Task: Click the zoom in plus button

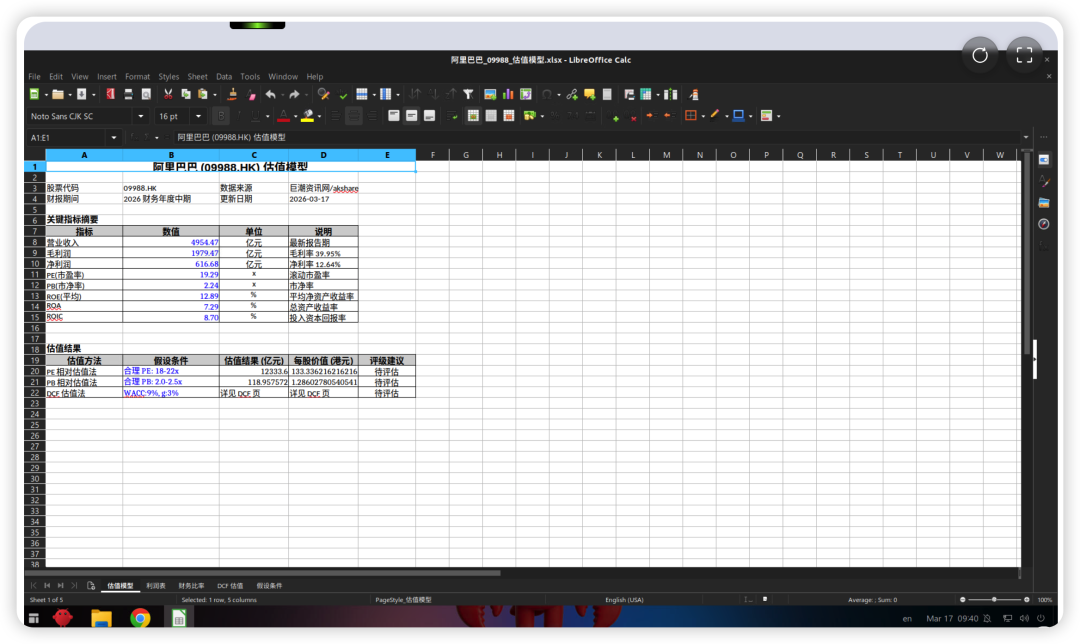Action: click(1026, 600)
